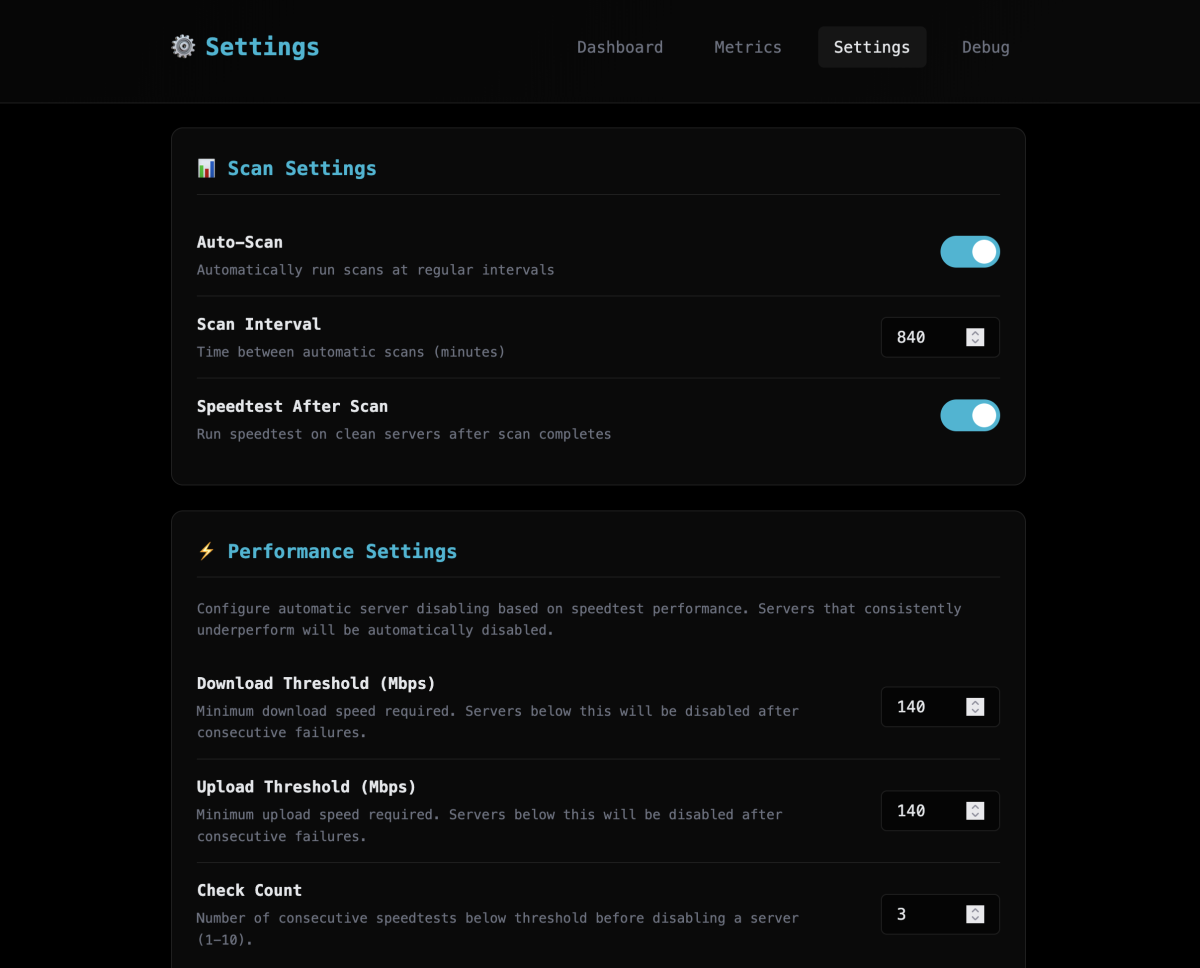
Task: Click the bar chart icon for Scan Settings
Action: [206, 169]
